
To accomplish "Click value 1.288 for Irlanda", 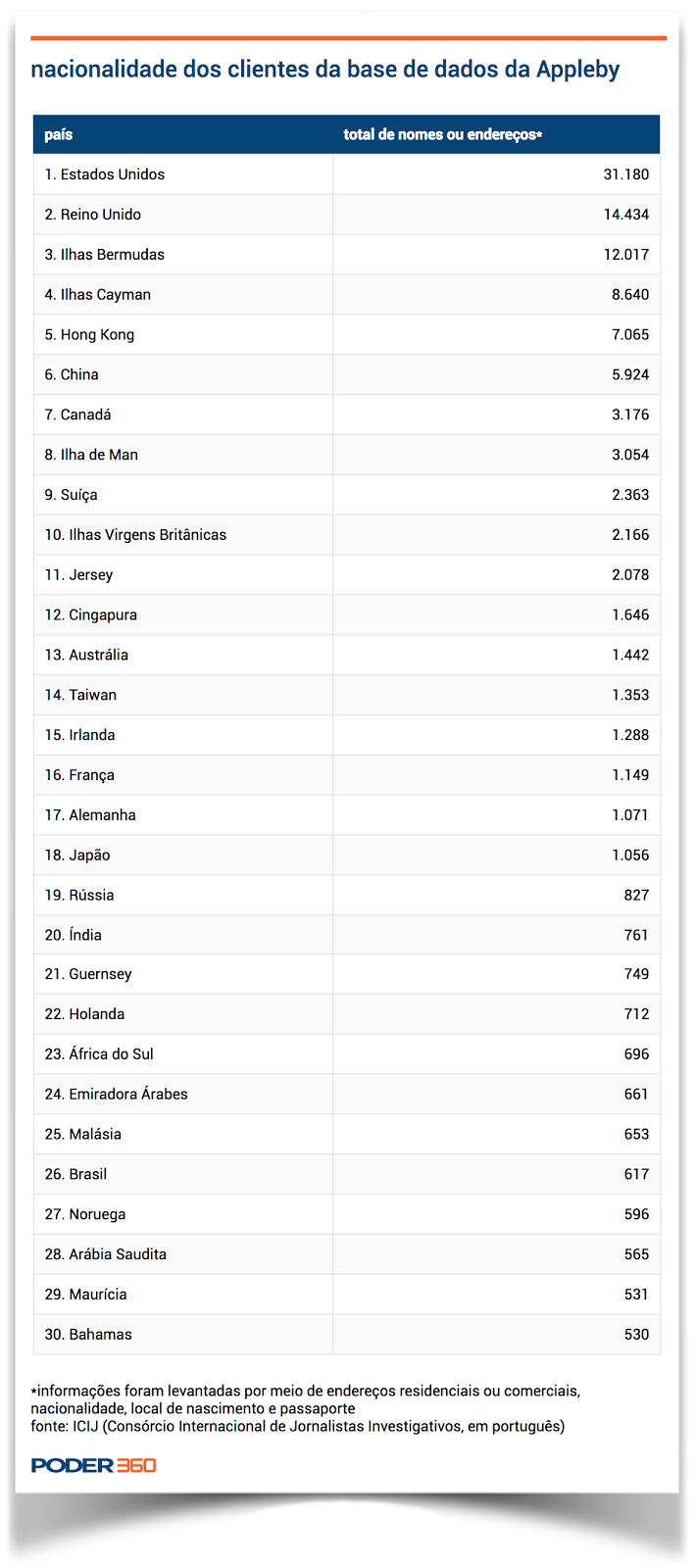I will click(630, 735).
